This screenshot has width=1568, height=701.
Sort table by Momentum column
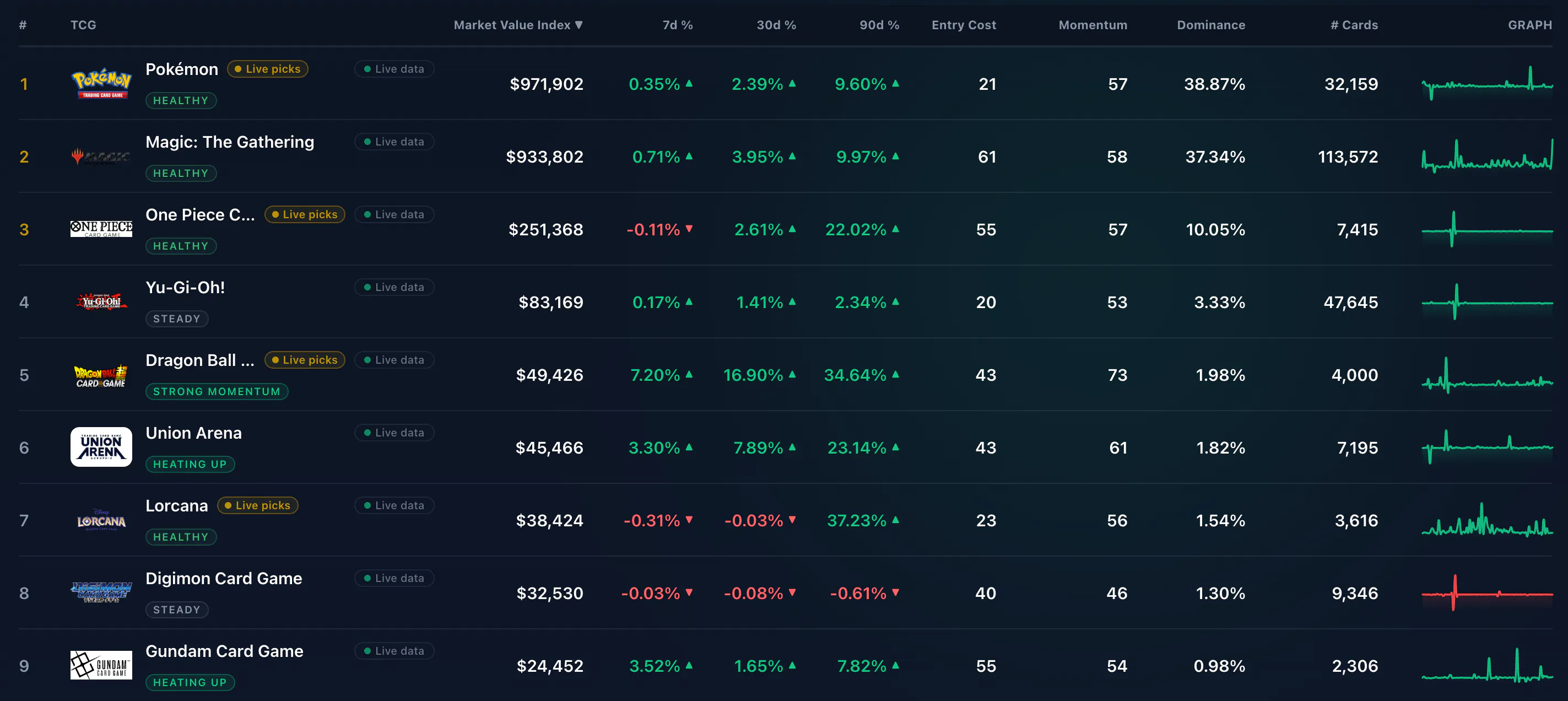pyautogui.click(x=1093, y=25)
